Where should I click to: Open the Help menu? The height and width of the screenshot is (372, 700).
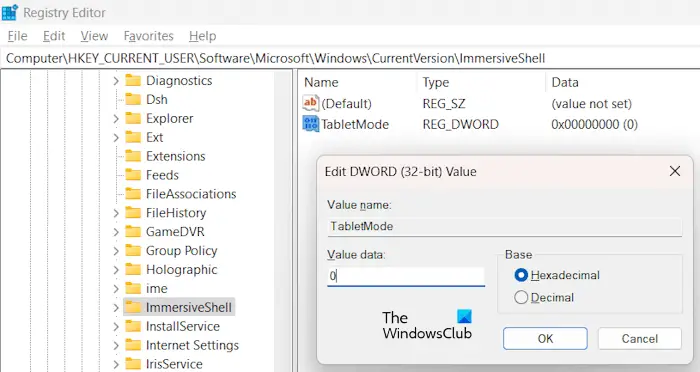click(x=202, y=36)
